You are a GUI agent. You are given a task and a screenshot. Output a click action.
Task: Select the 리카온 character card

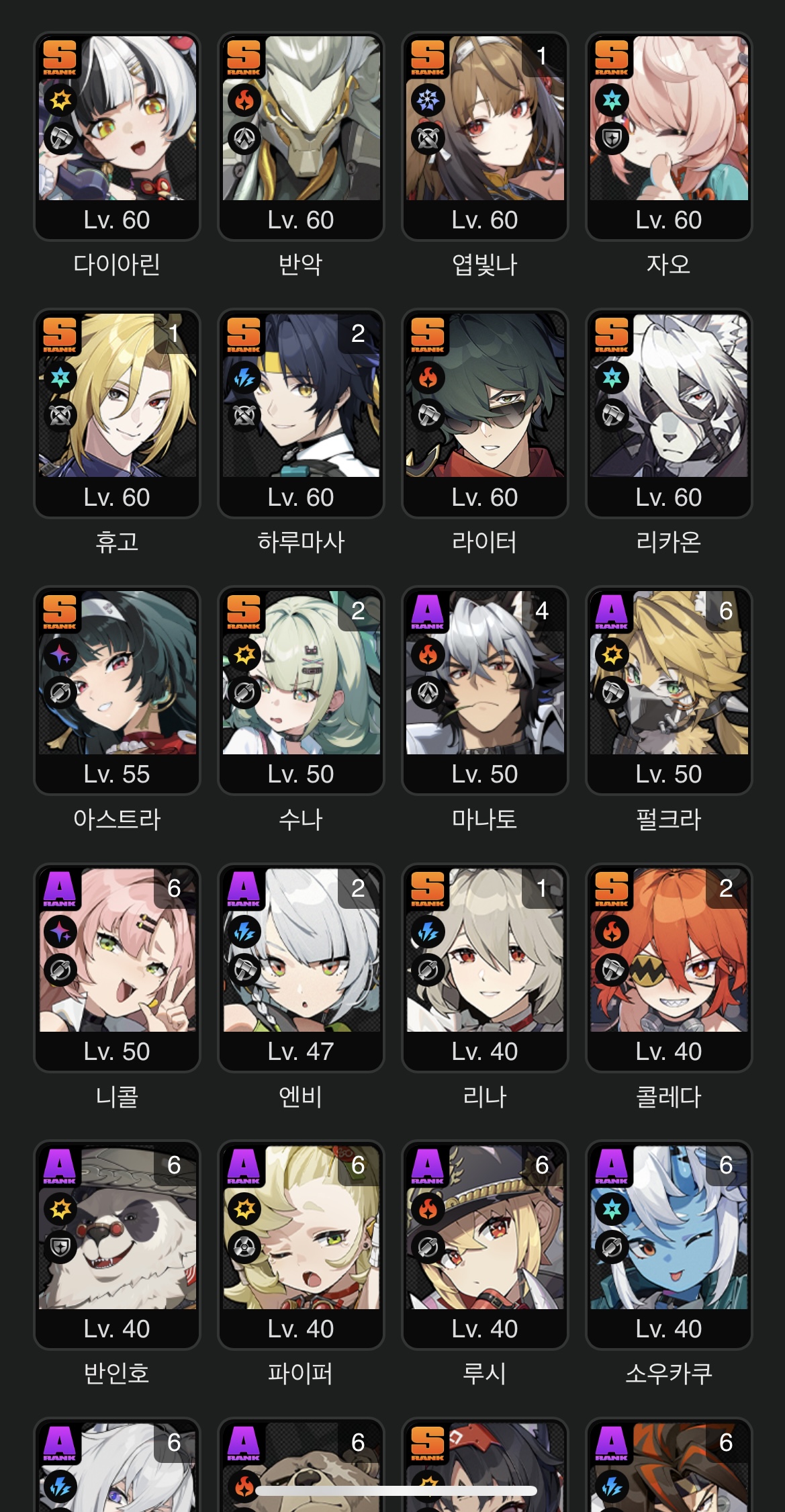tap(669, 413)
